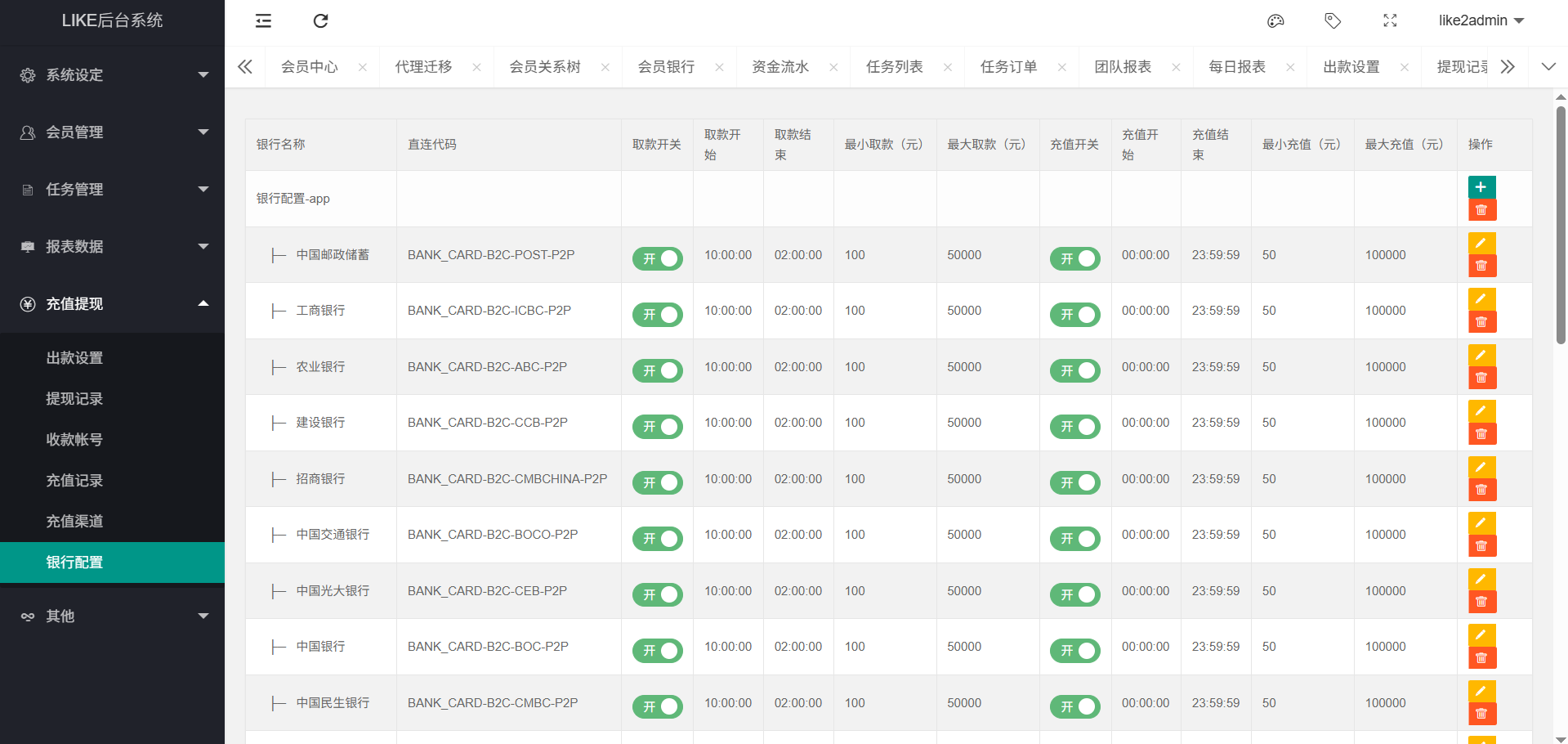Viewport: 1568px width, 744px height.
Task: Edit the 中国银行 row
Action: pos(1481,635)
